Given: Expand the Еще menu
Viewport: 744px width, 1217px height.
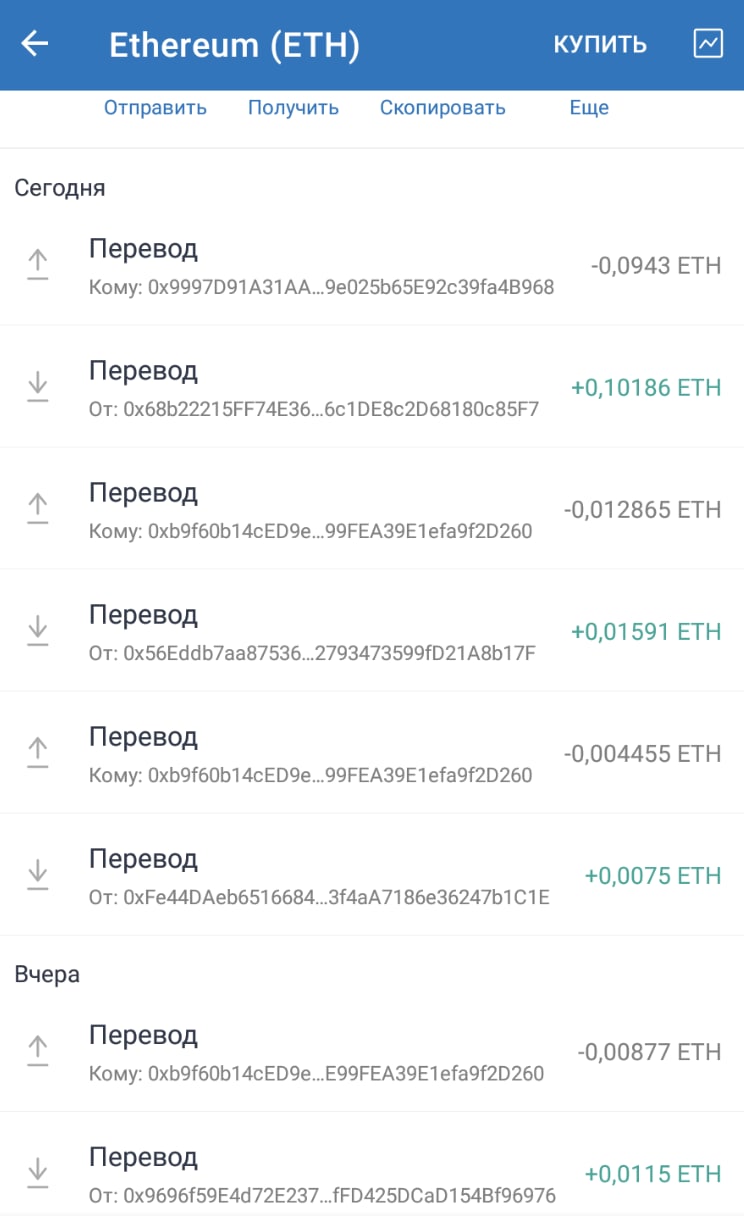Looking at the screenshot, I should pyautogui.click(x=589, y=108).
